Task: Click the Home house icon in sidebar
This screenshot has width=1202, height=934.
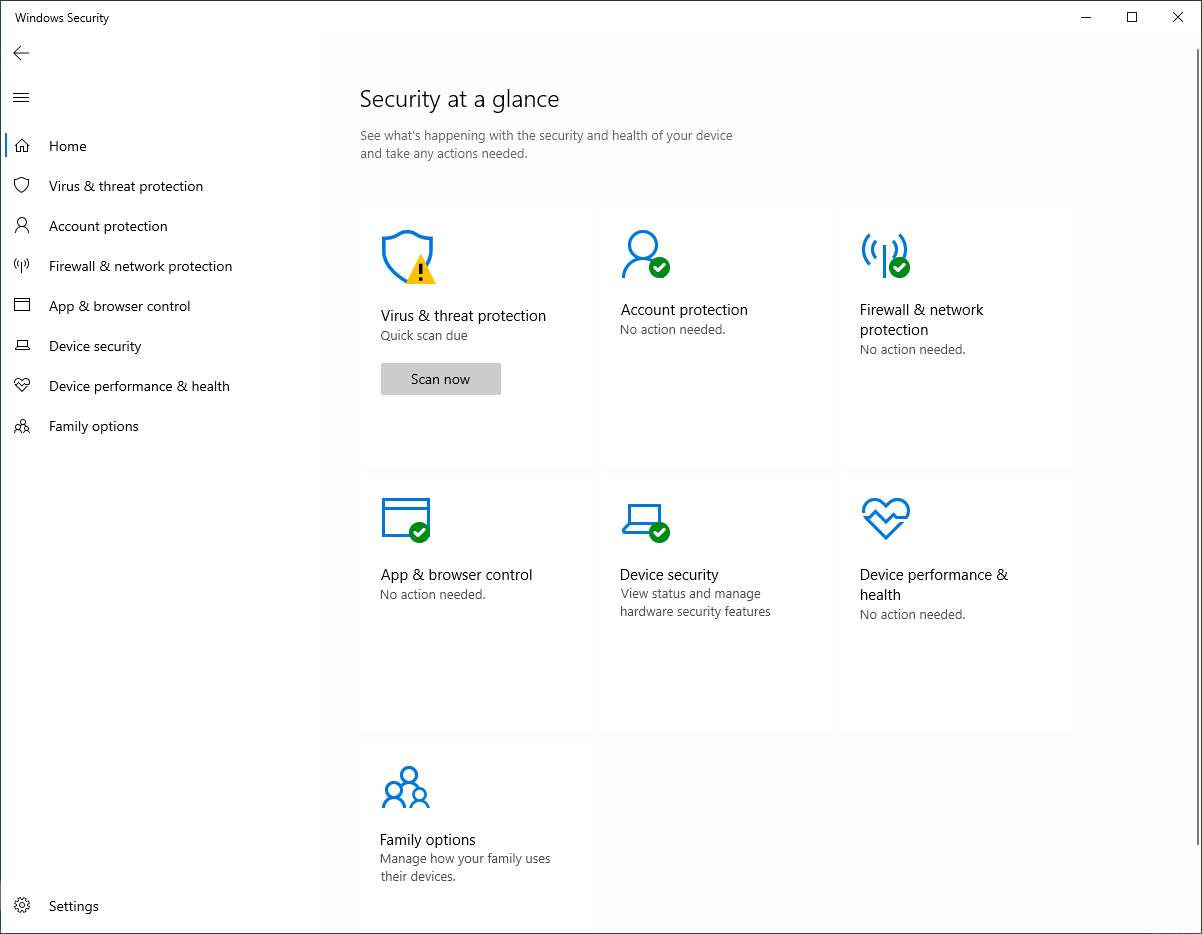Action: click(x=22, y=146)
